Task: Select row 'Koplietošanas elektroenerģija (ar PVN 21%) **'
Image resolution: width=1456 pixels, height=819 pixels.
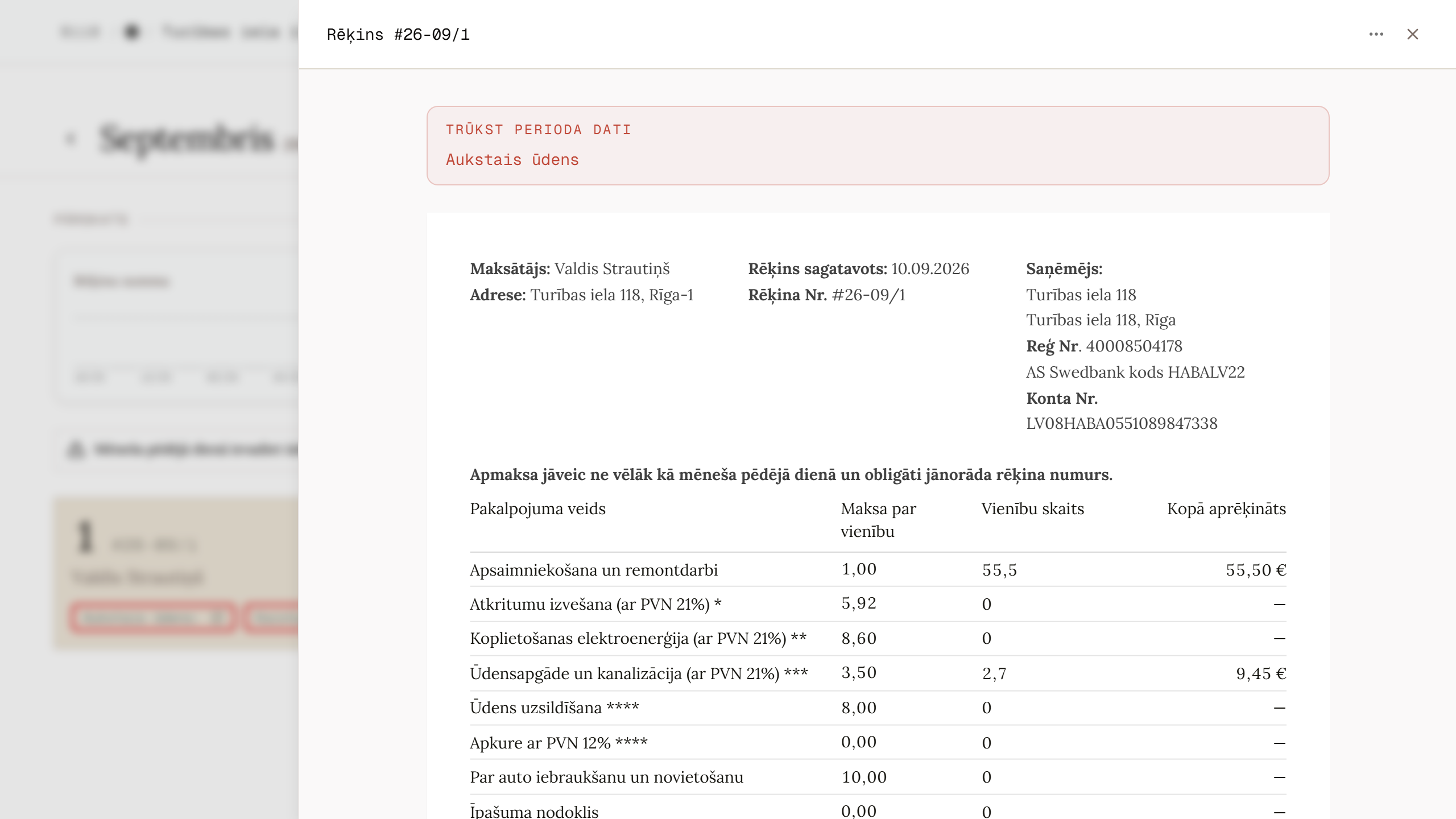Action: (x=878, y=639)
